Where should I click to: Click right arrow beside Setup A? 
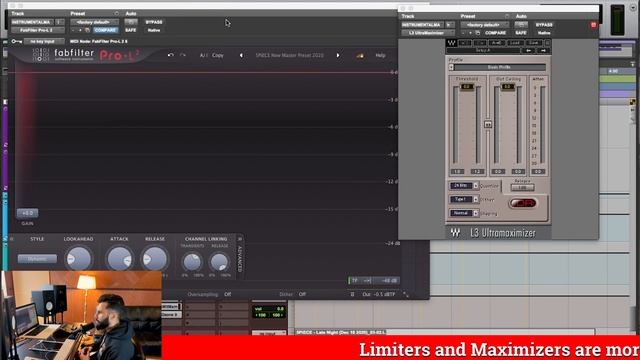pos(543,51)
